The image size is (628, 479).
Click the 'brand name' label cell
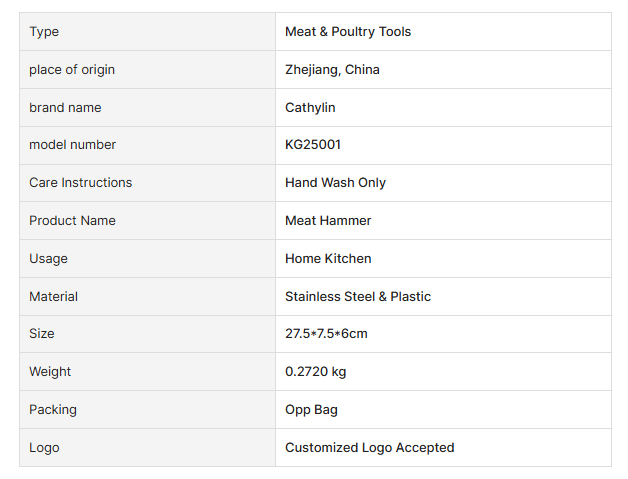[65, 107]
